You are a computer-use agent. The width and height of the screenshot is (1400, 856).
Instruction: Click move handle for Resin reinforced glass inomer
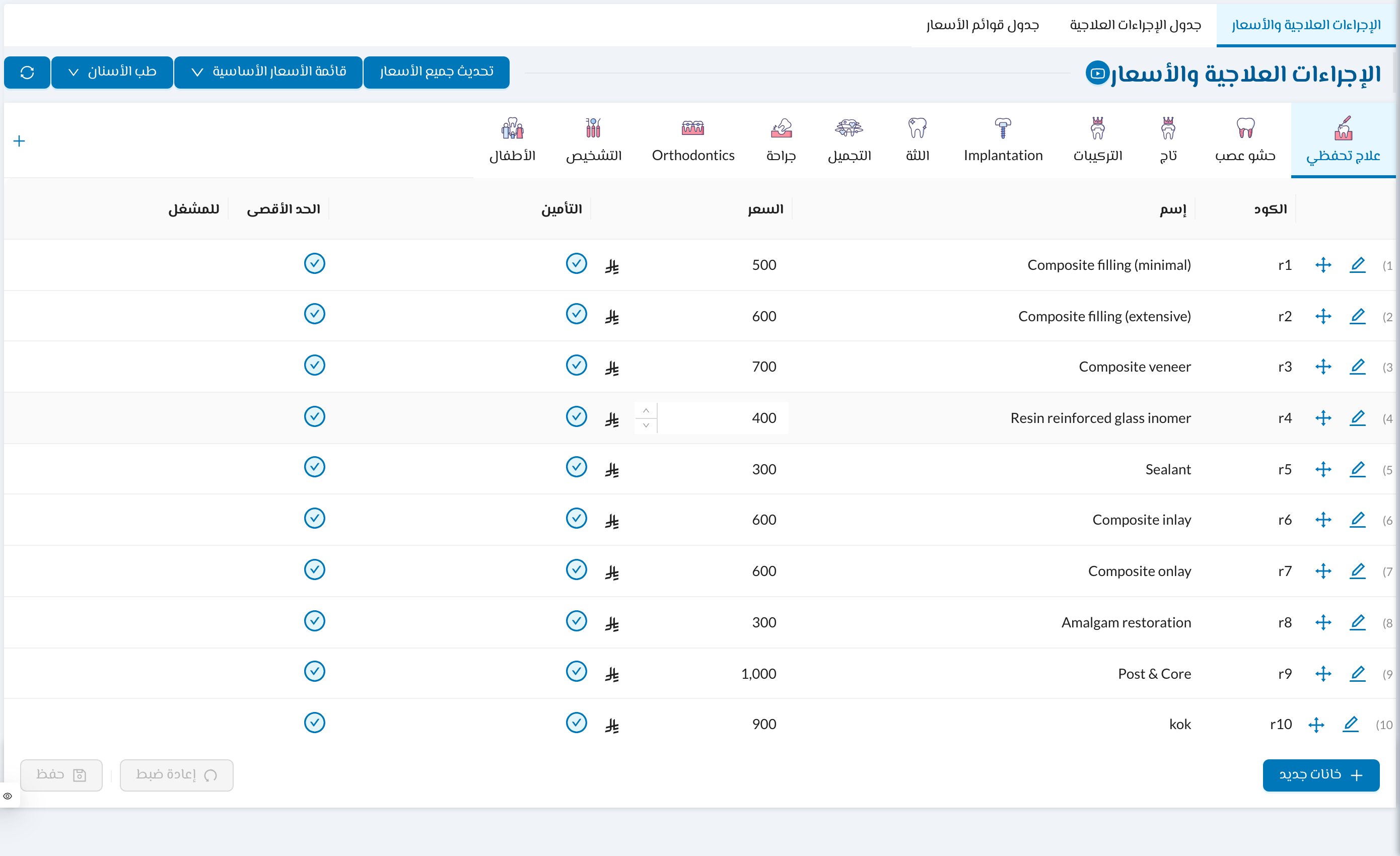[1323, 418]
